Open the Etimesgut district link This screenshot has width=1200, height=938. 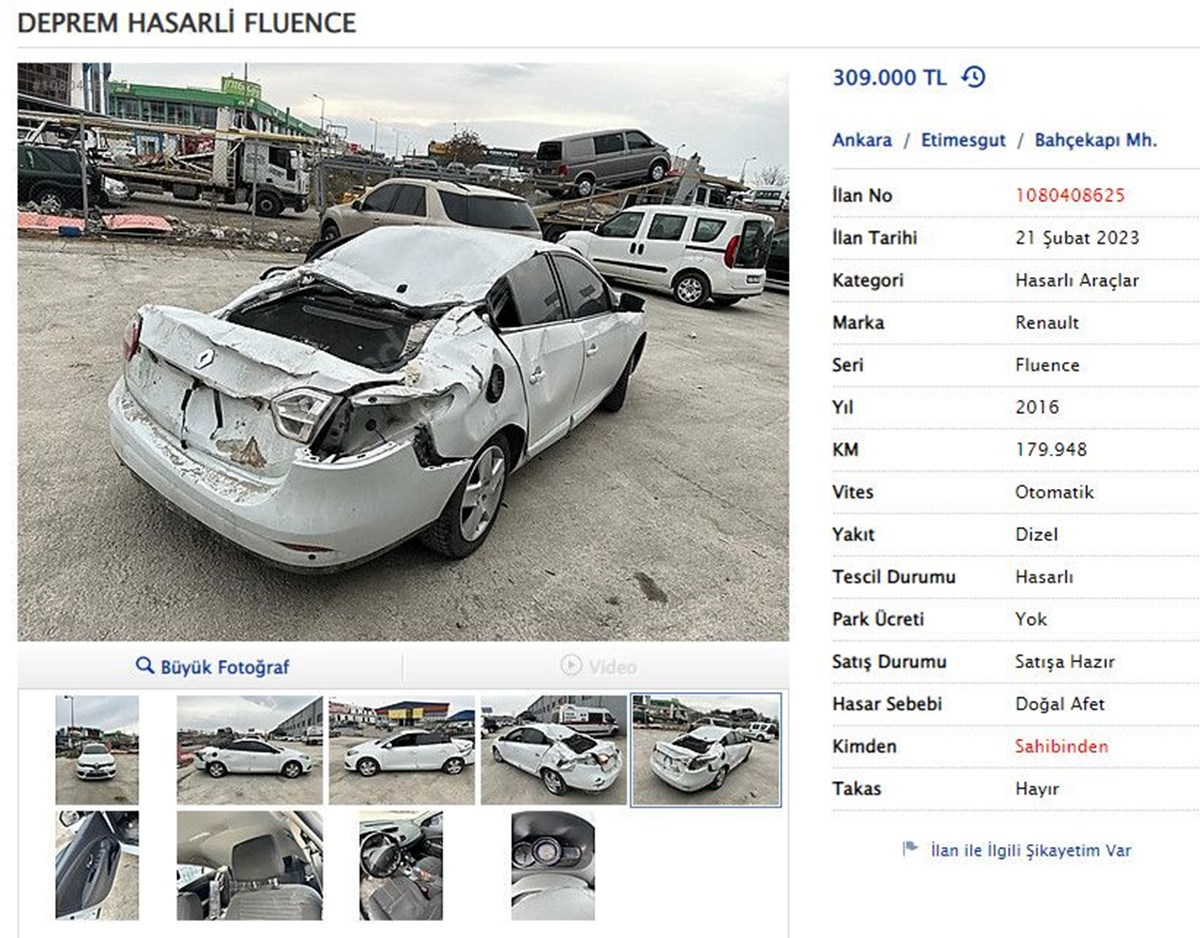963,140
